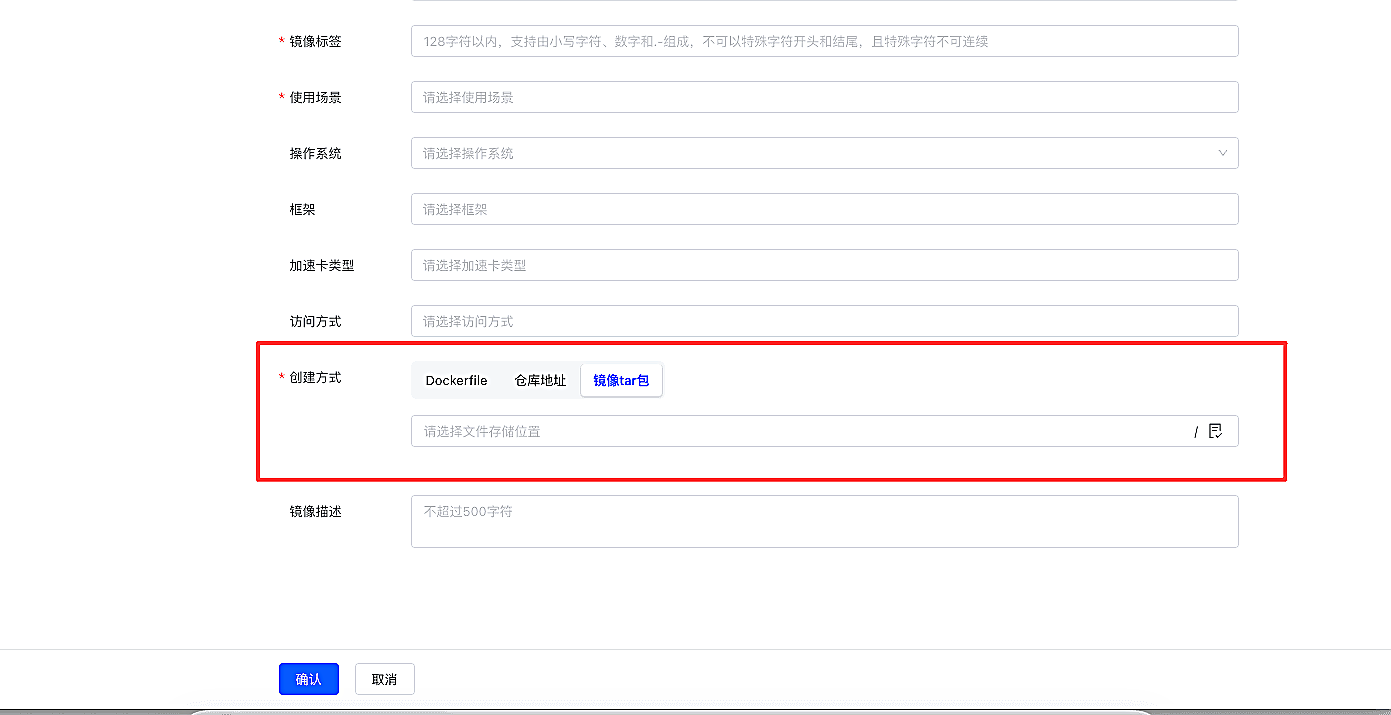This screenshot has width=1391, height=715.
Task: Focus the 镜像描述 text area
Action: click(x=824, y=521)
